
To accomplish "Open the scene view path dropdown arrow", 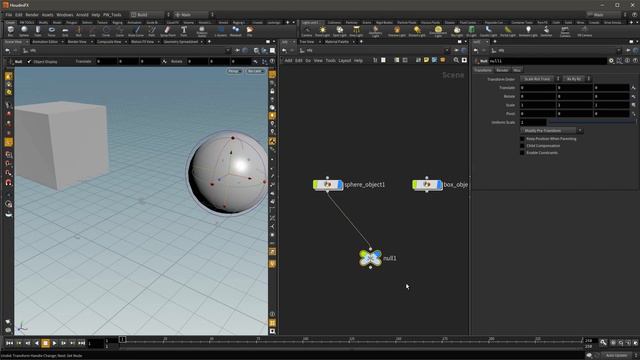I will click(227, 51).
